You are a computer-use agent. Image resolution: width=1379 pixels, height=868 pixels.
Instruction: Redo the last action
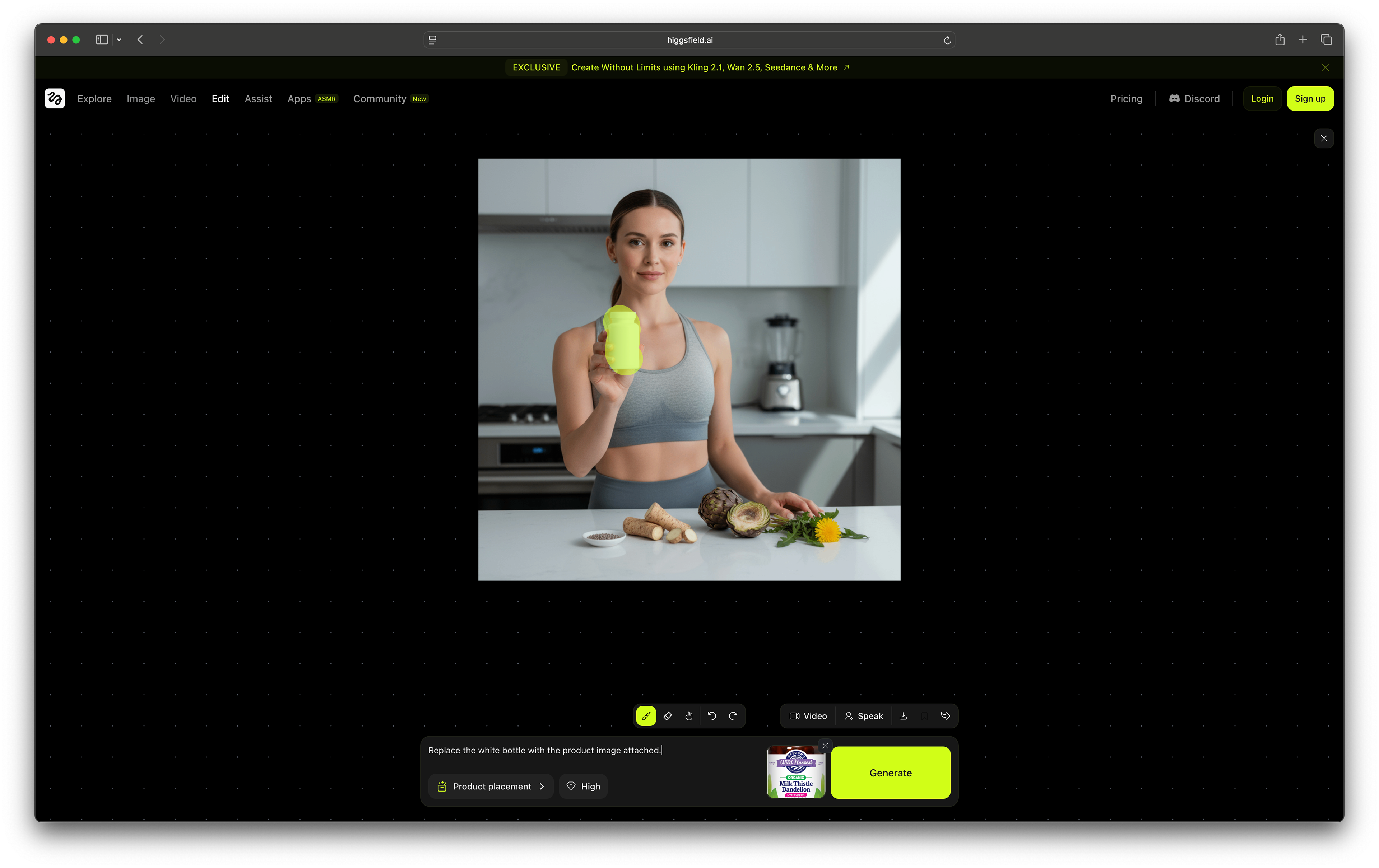point(733,716)
